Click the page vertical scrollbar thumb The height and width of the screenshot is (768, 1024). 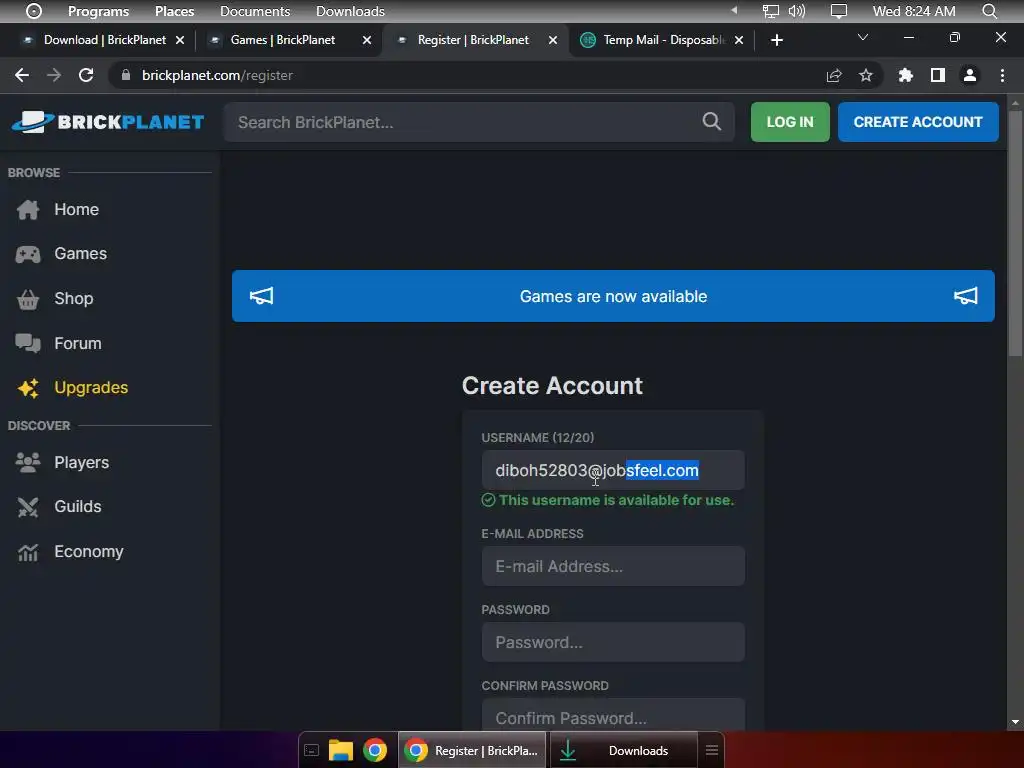click(x=1014, y=233)
